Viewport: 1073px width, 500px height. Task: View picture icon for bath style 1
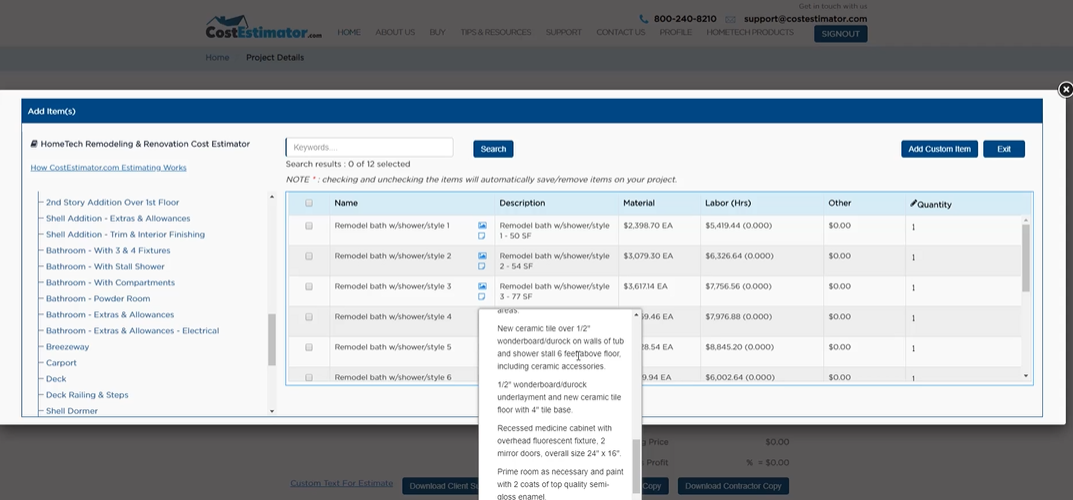coord(482,225)
